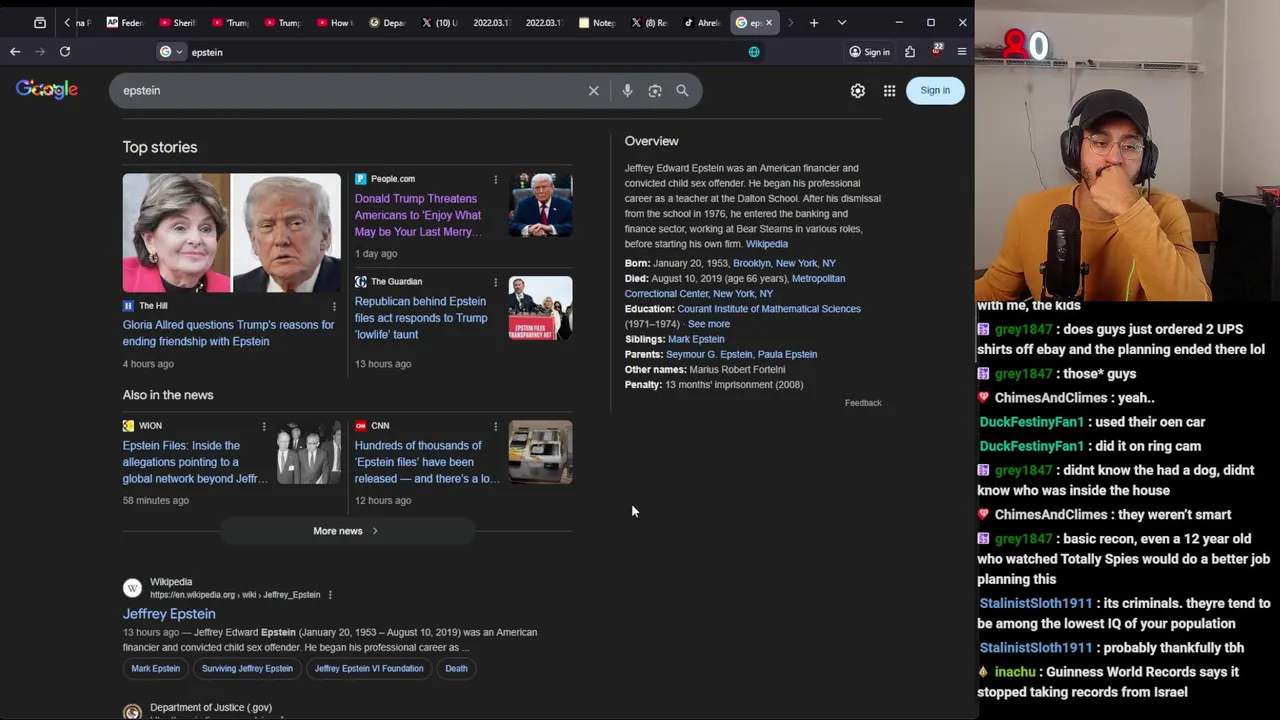
Task: Switch to the X (10) tab
Action: 440,23
